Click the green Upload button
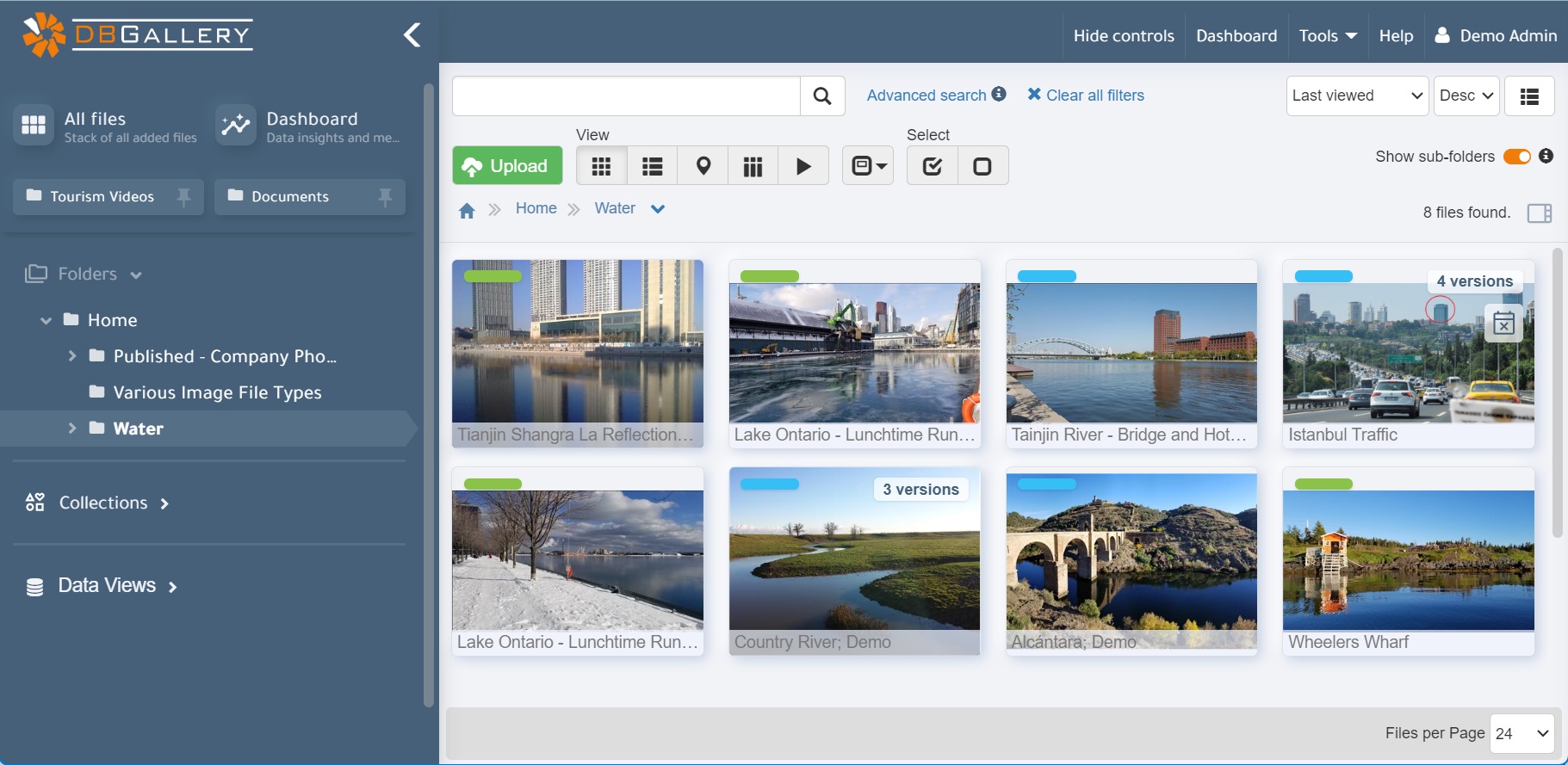 click(507, 166)
